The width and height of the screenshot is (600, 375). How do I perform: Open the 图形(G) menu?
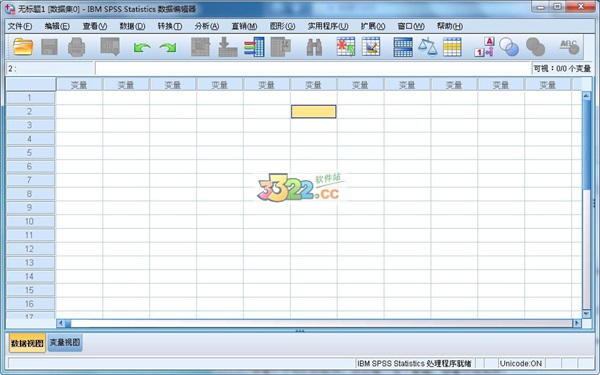(x=282, y=26)
